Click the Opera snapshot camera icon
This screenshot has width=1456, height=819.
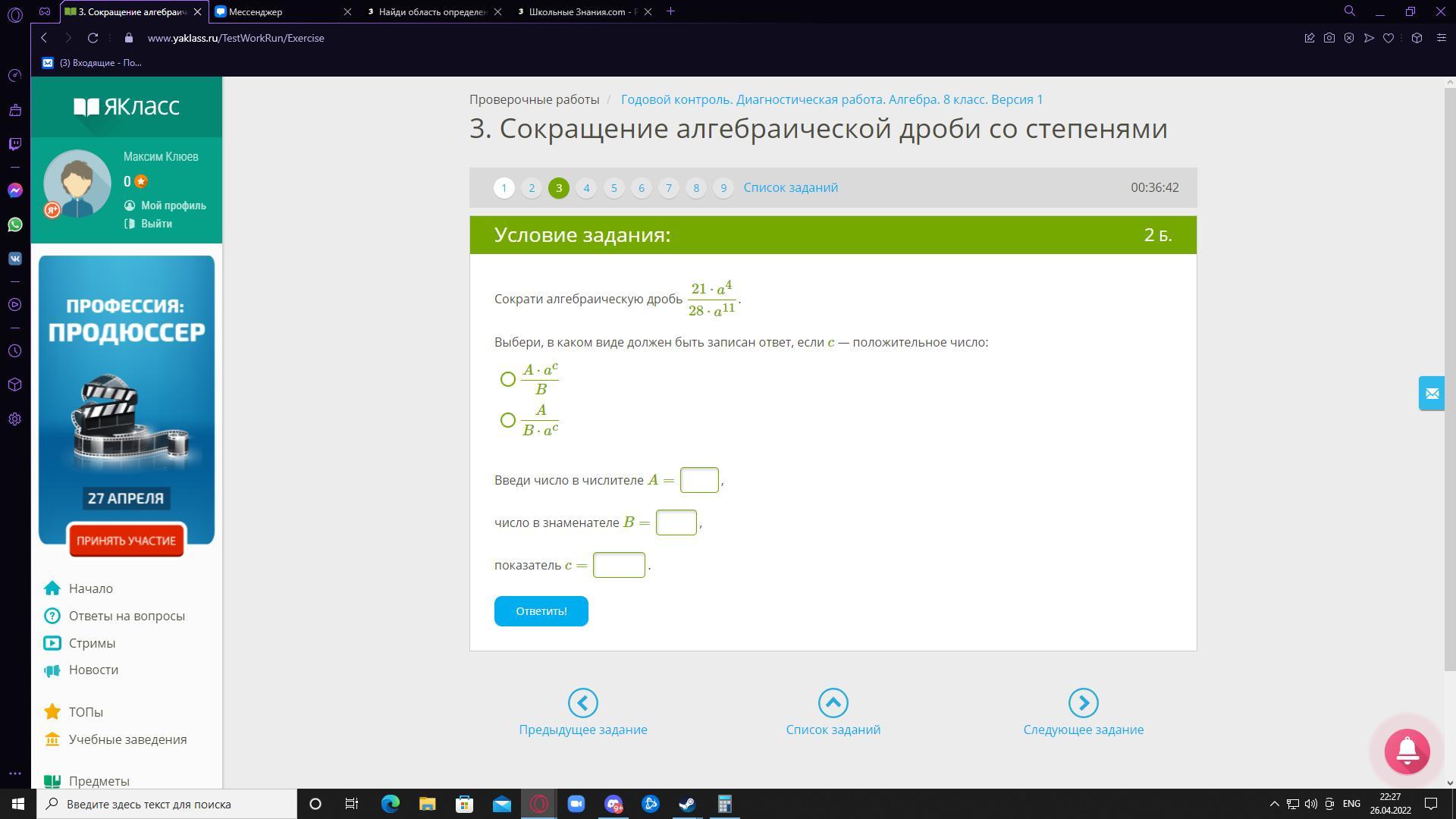tap(1329, 38)
